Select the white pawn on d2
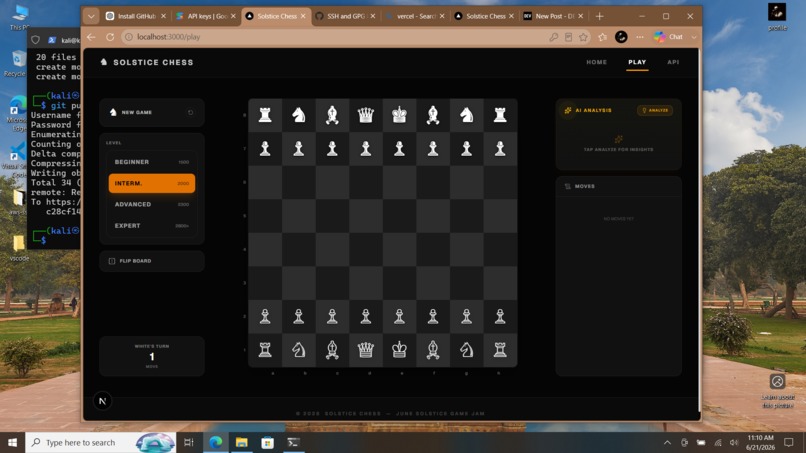The width and height of the screenshot is (806, 453). tap(365, 316)
